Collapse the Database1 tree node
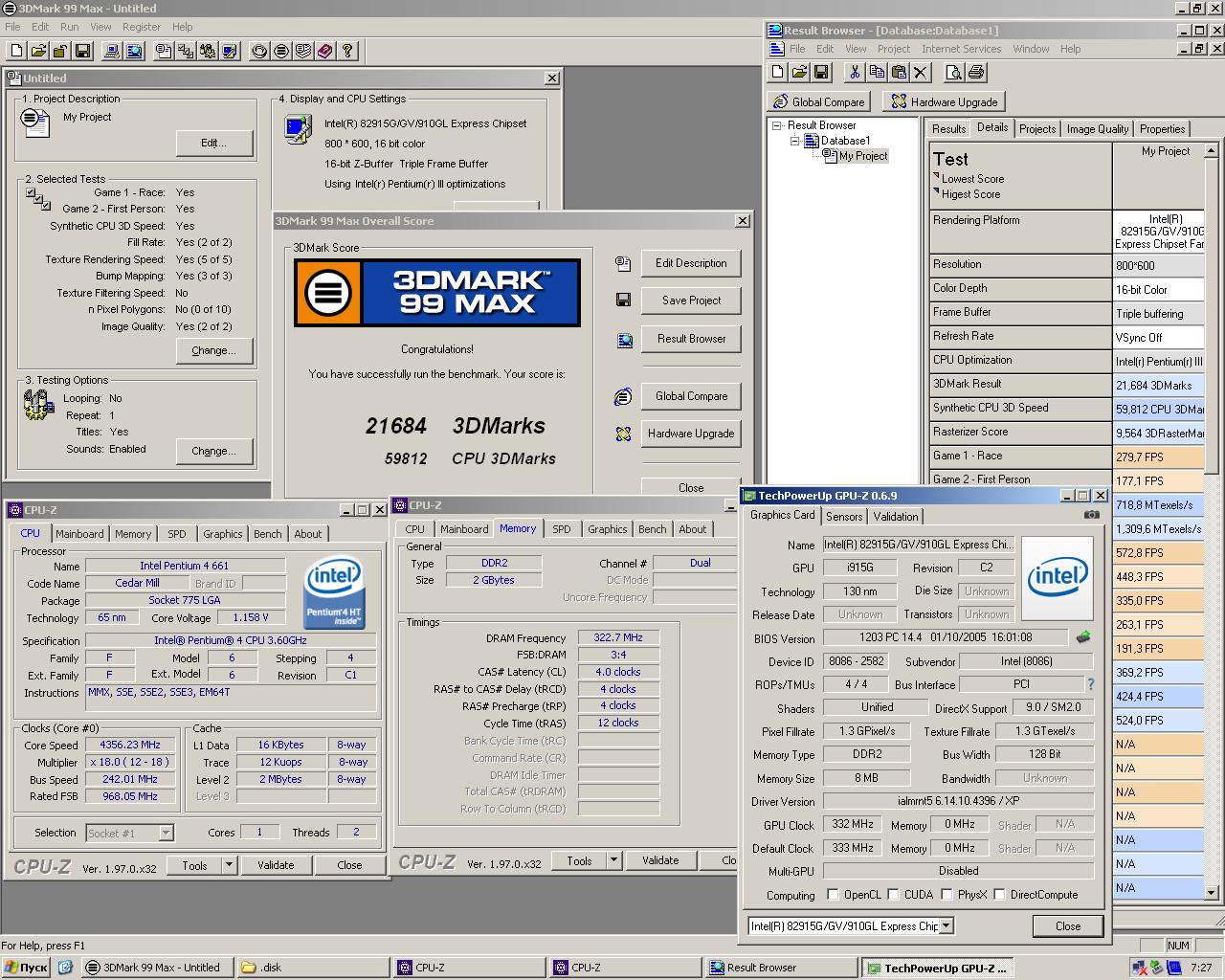 click(x=794, y=141)
